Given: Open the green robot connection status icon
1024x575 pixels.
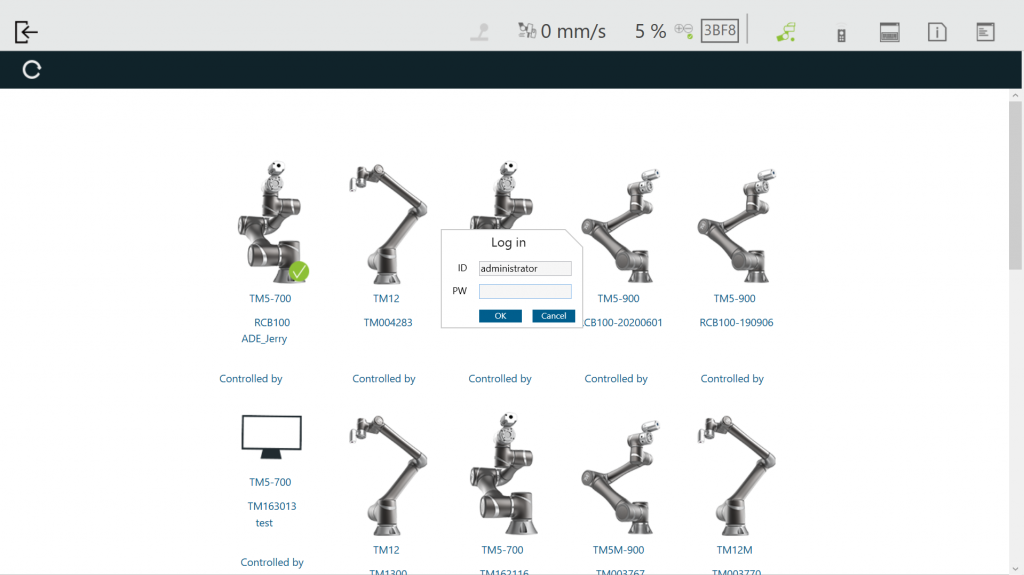Looking at the screenshot, I should pyautogui.click(x=786, y=32).
